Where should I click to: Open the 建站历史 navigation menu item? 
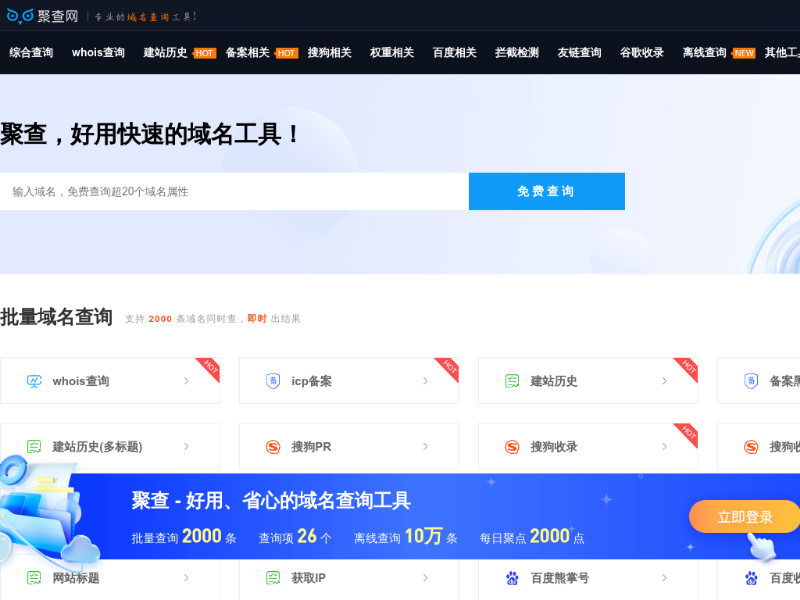coord(165,53)
